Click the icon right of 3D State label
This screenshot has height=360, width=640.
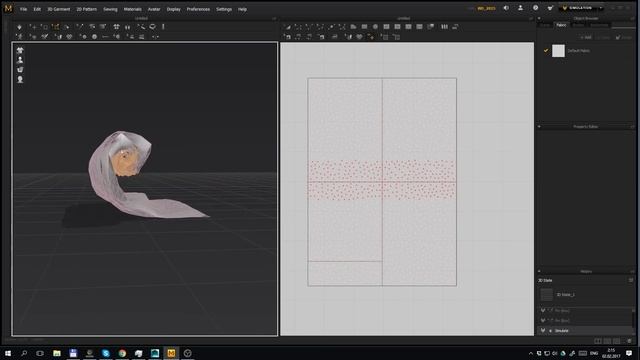point(631,280)
